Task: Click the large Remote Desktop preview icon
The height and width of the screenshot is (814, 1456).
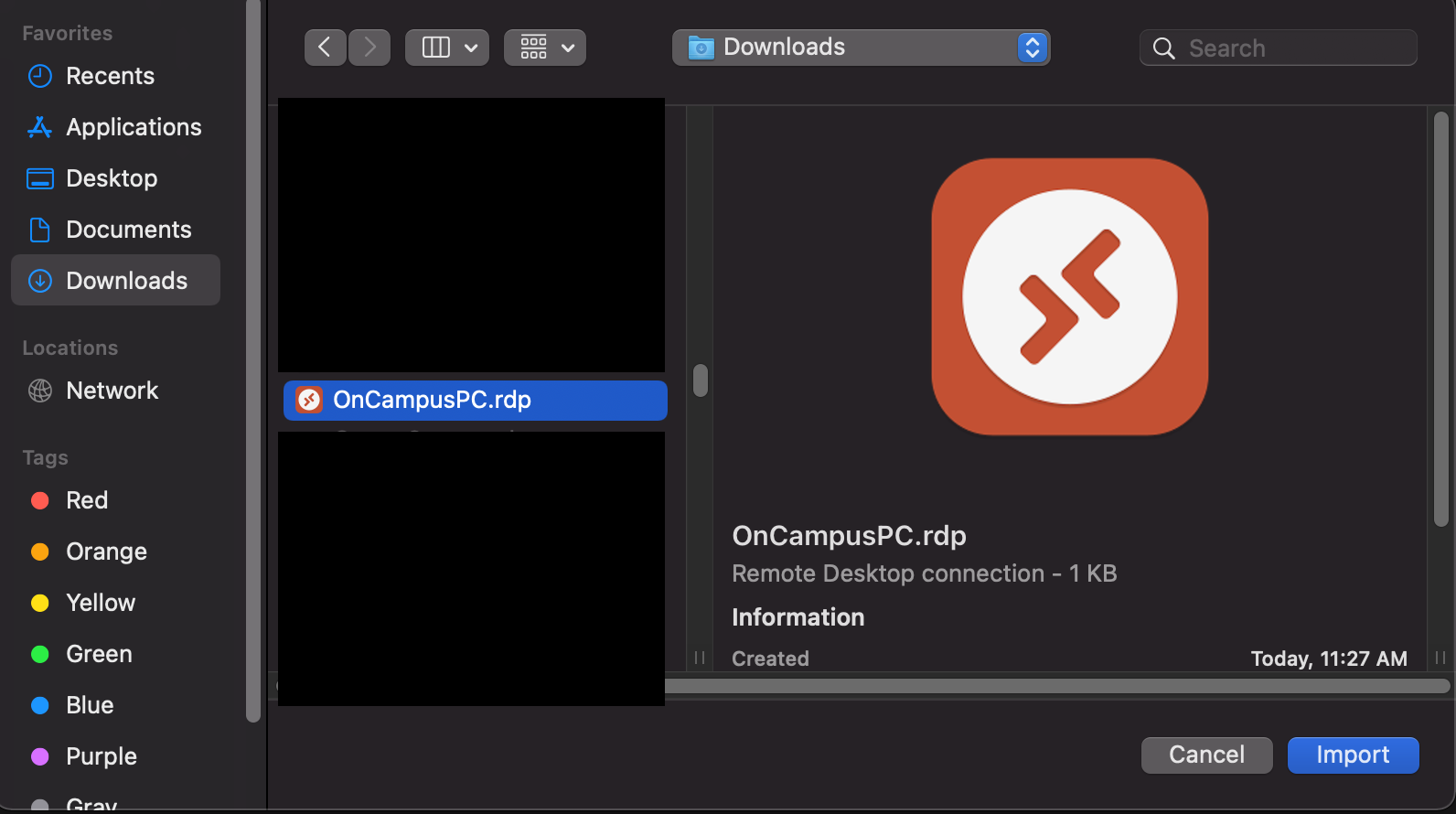Action: [1070, 296]
